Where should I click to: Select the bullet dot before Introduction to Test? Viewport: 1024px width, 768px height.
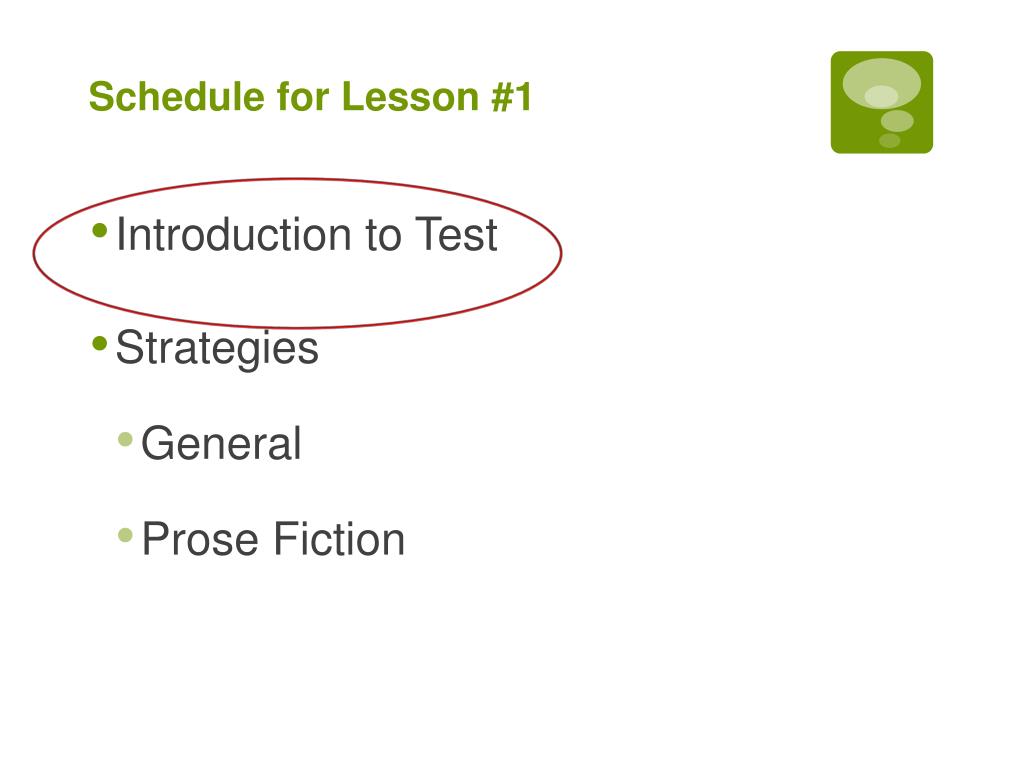pos(100,231)
